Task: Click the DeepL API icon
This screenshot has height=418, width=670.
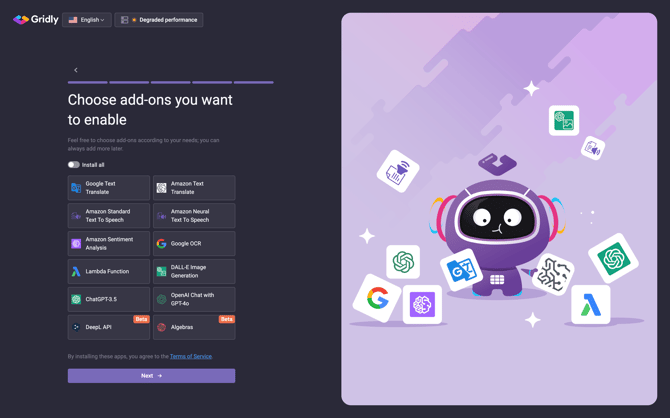Action: click(76, 327)
